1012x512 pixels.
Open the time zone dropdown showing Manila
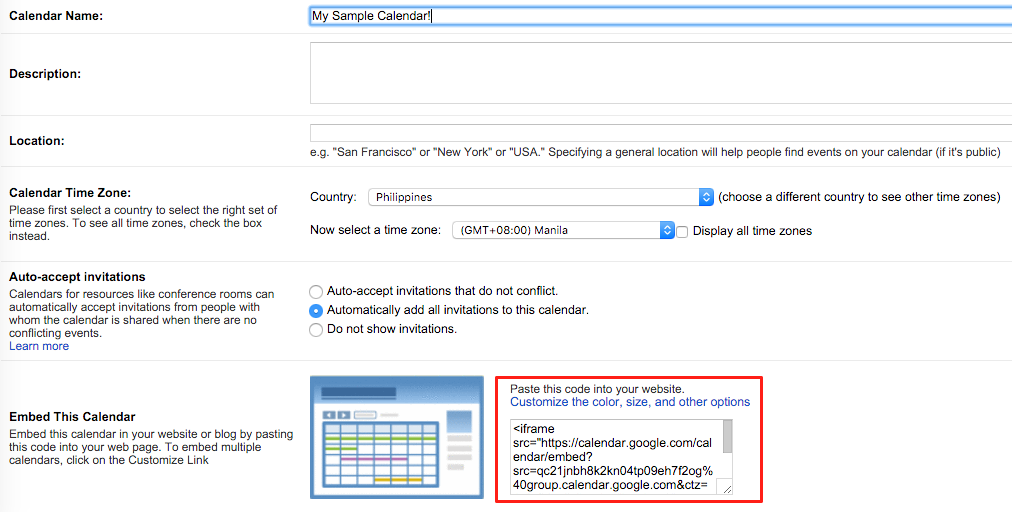(x=563, y=230)
